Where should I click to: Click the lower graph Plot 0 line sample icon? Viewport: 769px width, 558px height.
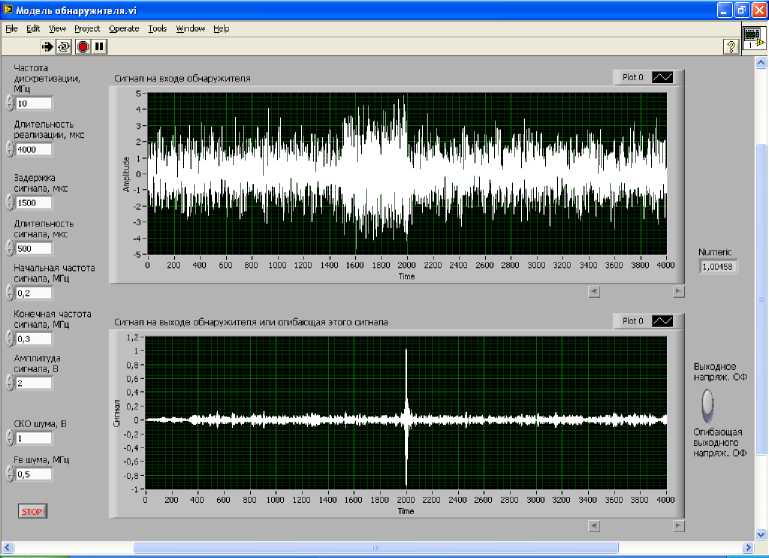coord(663,321)
